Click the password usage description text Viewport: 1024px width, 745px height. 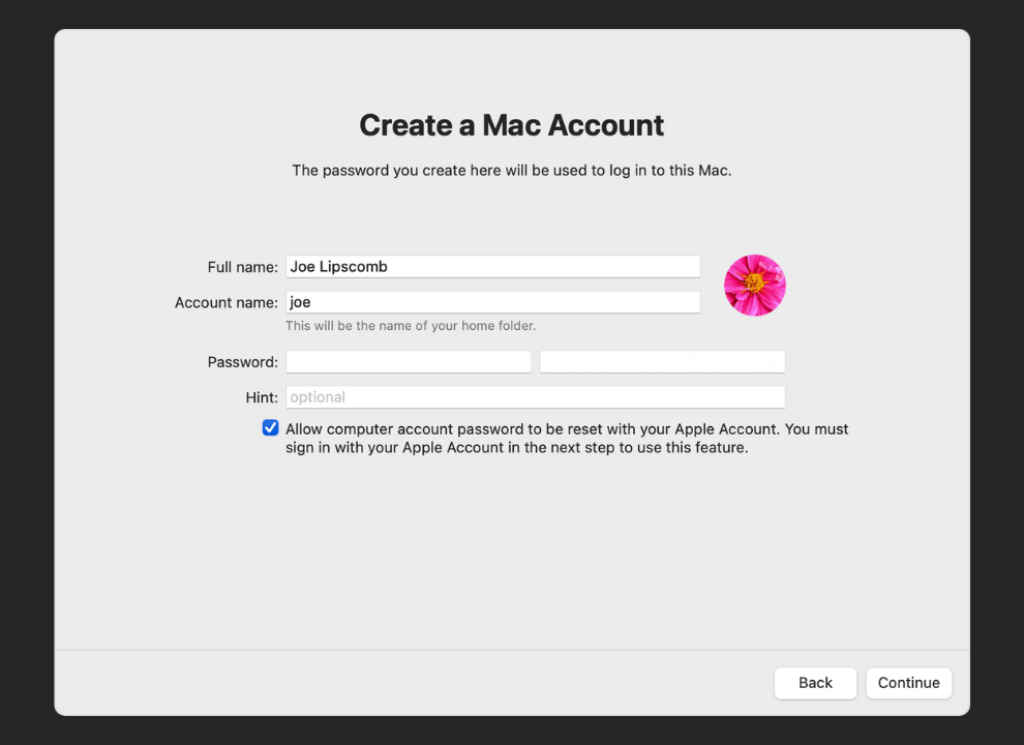511,170
